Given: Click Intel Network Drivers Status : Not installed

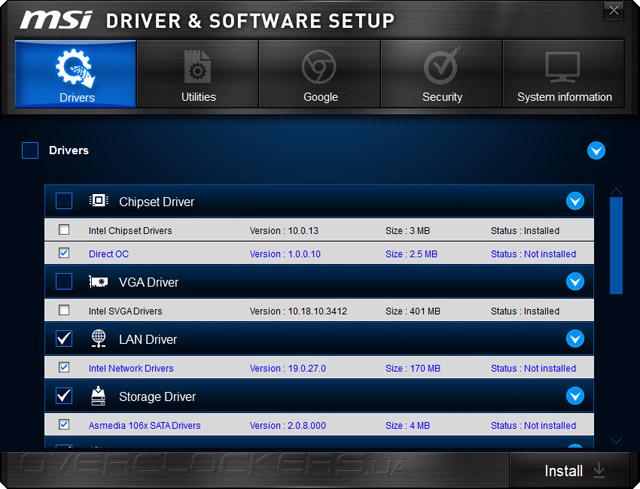Looking at the screenshot, I should coord(533,368).
